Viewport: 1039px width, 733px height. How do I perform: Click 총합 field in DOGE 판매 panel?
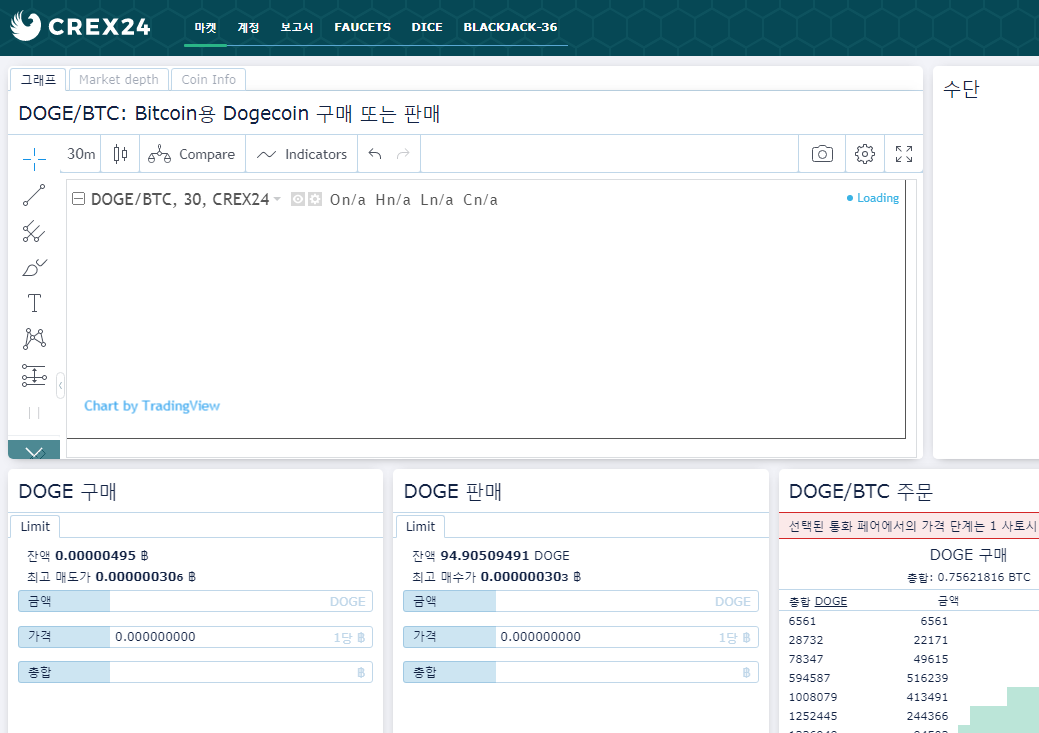click(x=580, y=672)
